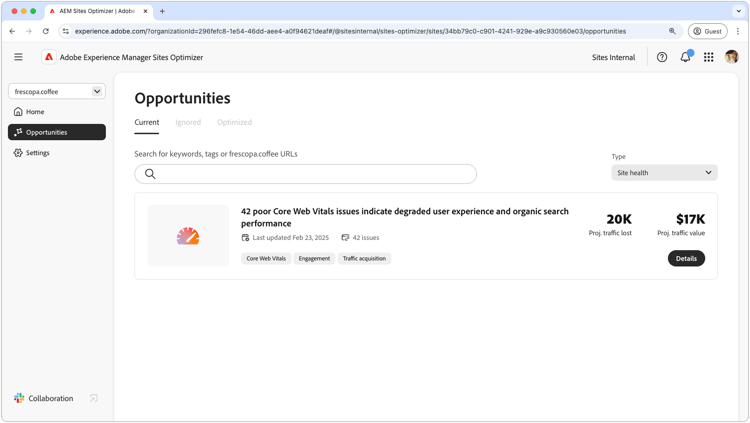Viewport: 750px width, 423px height.
Task: Click the issues count icon
Action: coord(345,237)
